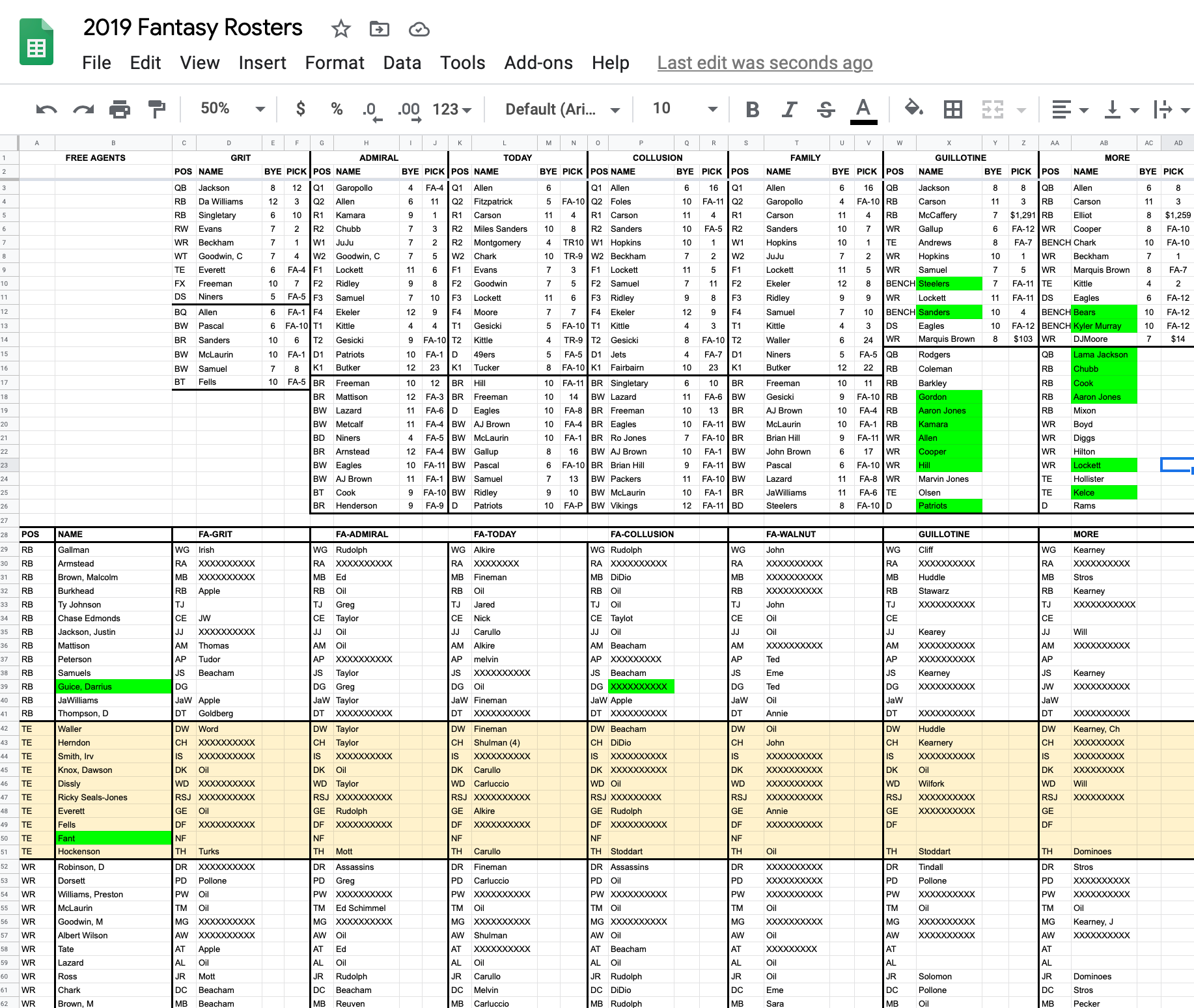Select the 'Ed Schimmel' cell
The height and width of the screenshot is (1008, 1194).
(366, 908)
